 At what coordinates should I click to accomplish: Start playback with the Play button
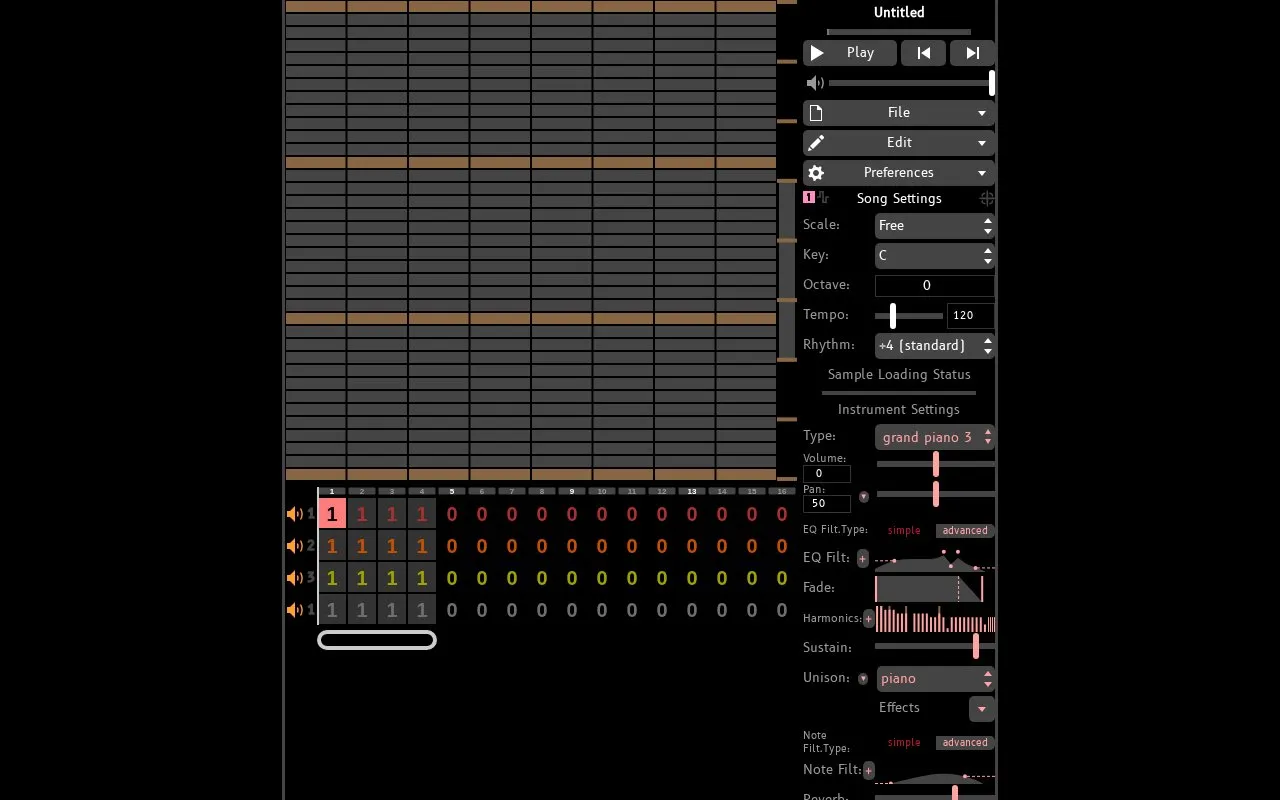850,53
